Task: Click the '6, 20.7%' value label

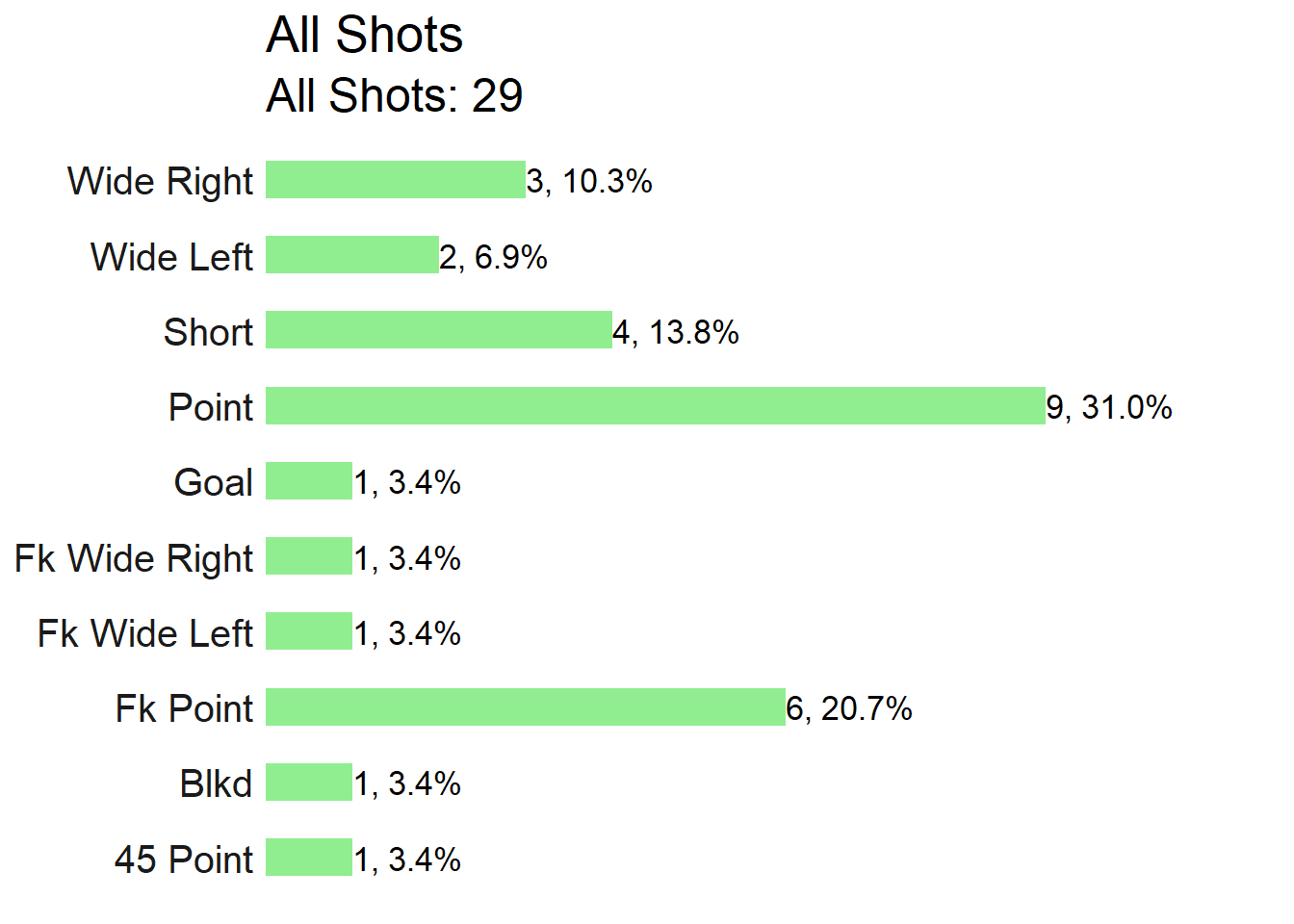Action: pyautogui.click(x=849, y=708)
